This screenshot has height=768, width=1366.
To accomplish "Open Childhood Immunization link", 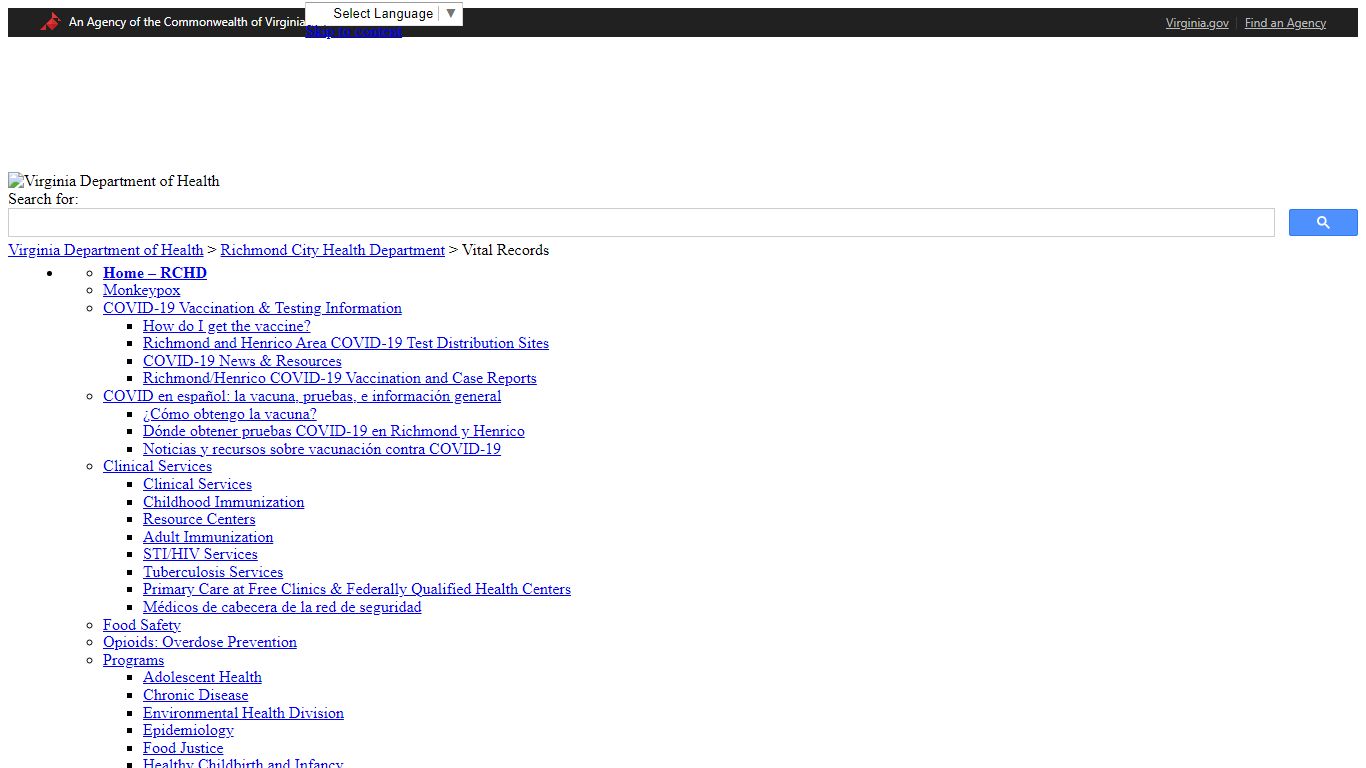I will [224, 502].
